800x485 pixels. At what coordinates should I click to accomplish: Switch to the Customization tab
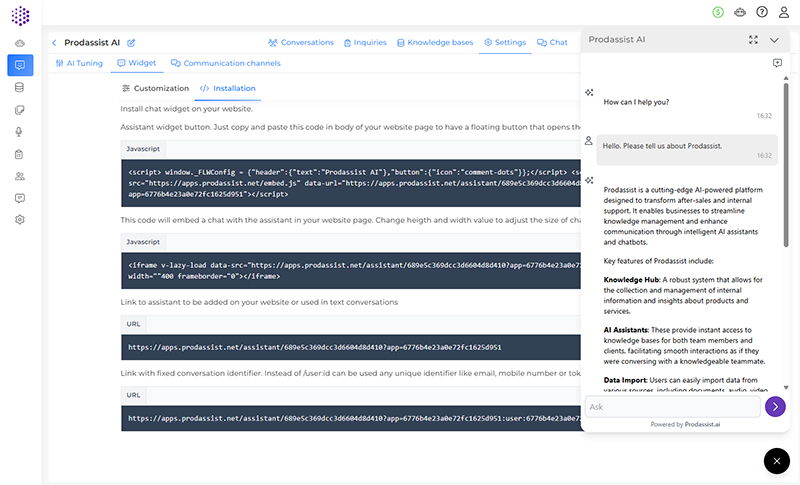[x=155, y=88]
